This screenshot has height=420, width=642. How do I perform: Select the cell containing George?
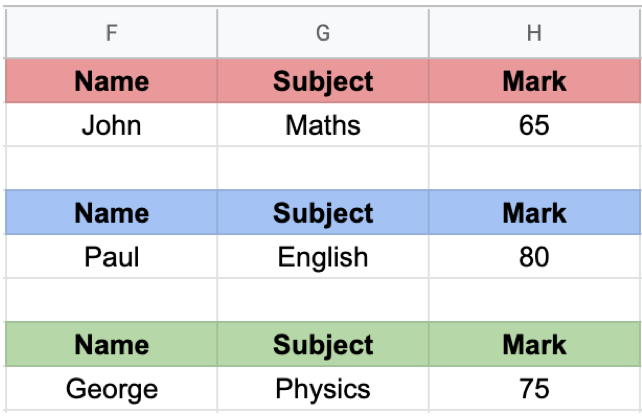(x=111, y=388)
